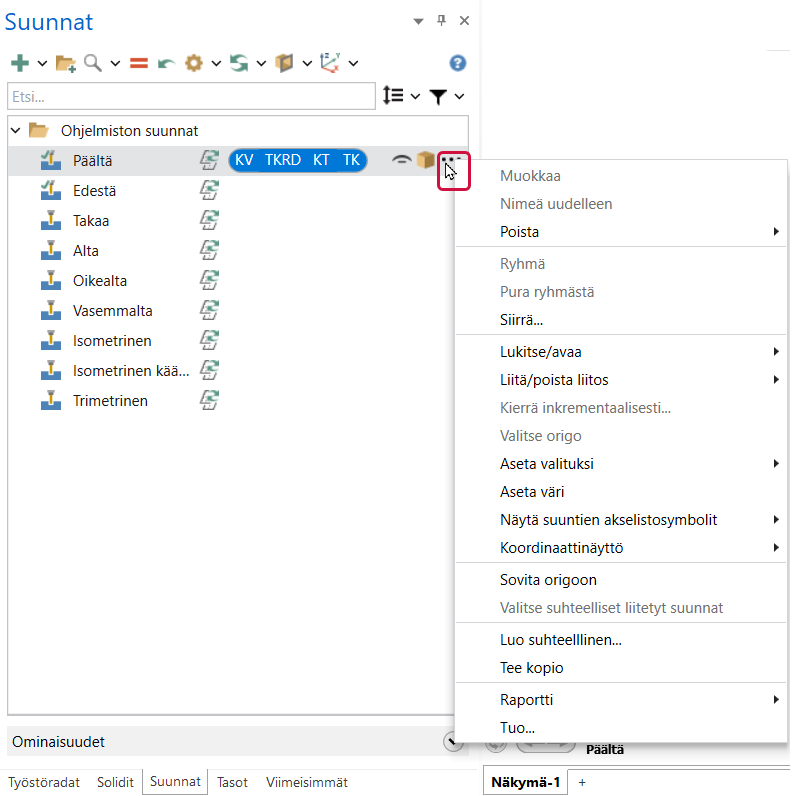Collapse the Ohjelmiston suunnat tree folder
This screenshot has height=796, width=792.
click(x=17, y=131)
